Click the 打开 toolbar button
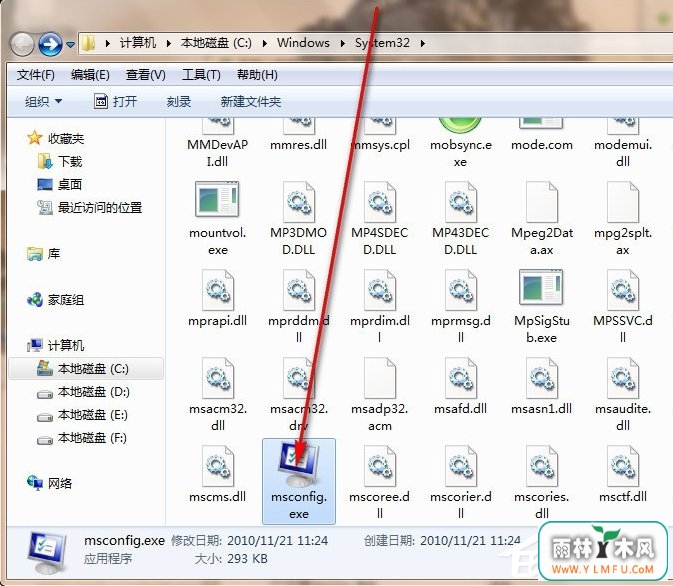673x586 pixels. coord(115,102)
